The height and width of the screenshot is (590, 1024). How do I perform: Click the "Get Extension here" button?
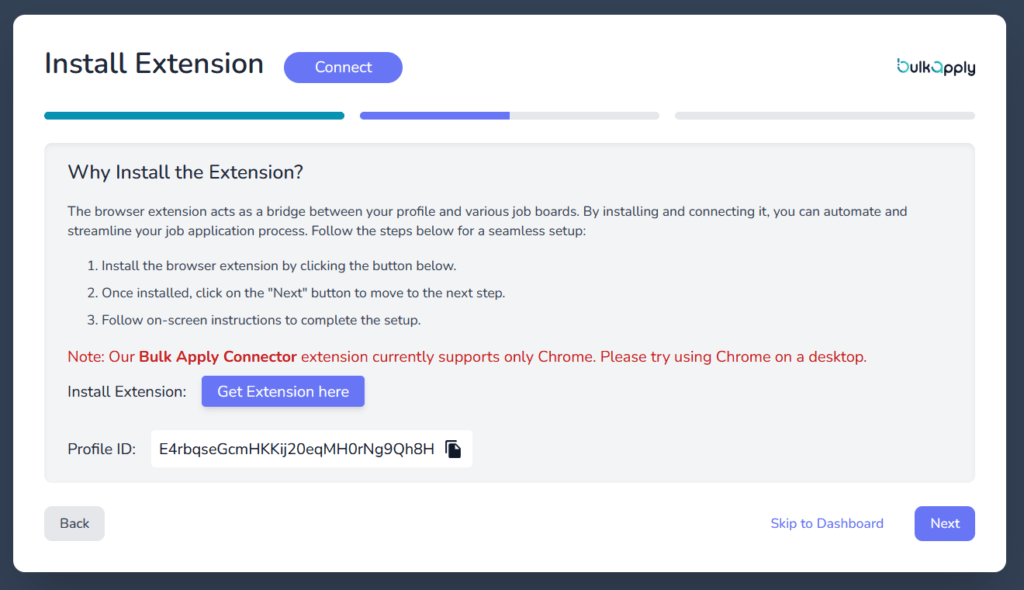pyautogui.click(x=283, y=392)
